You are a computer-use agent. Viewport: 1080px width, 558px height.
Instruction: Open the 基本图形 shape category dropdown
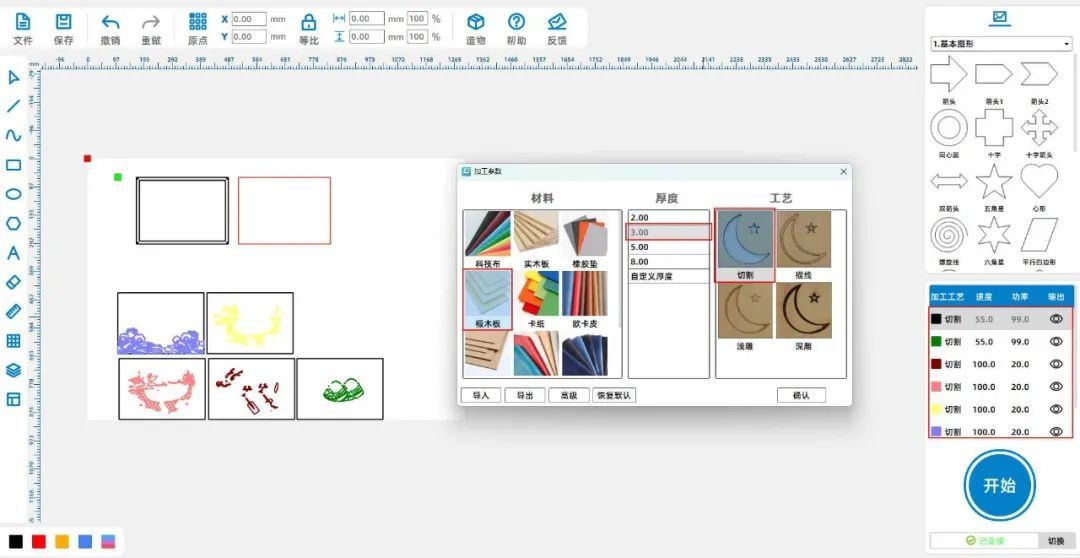[1001, 44]
